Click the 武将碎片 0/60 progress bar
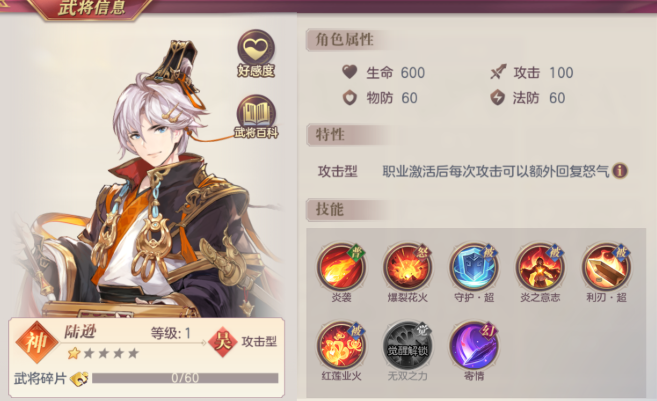Image resolution: width=657 pixels, height=401 pixels. click(x=185, y=378)
